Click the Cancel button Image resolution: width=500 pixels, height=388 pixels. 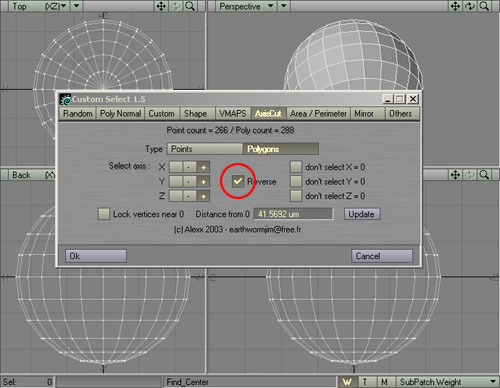(382, 256)
